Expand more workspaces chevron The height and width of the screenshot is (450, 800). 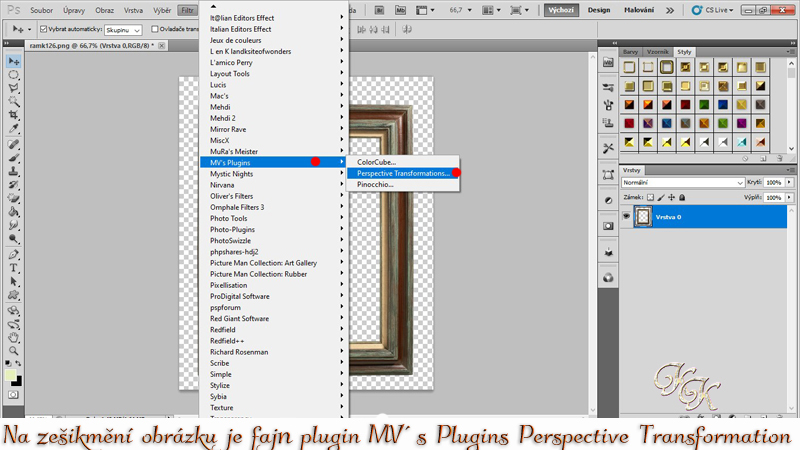coord(670,10)
